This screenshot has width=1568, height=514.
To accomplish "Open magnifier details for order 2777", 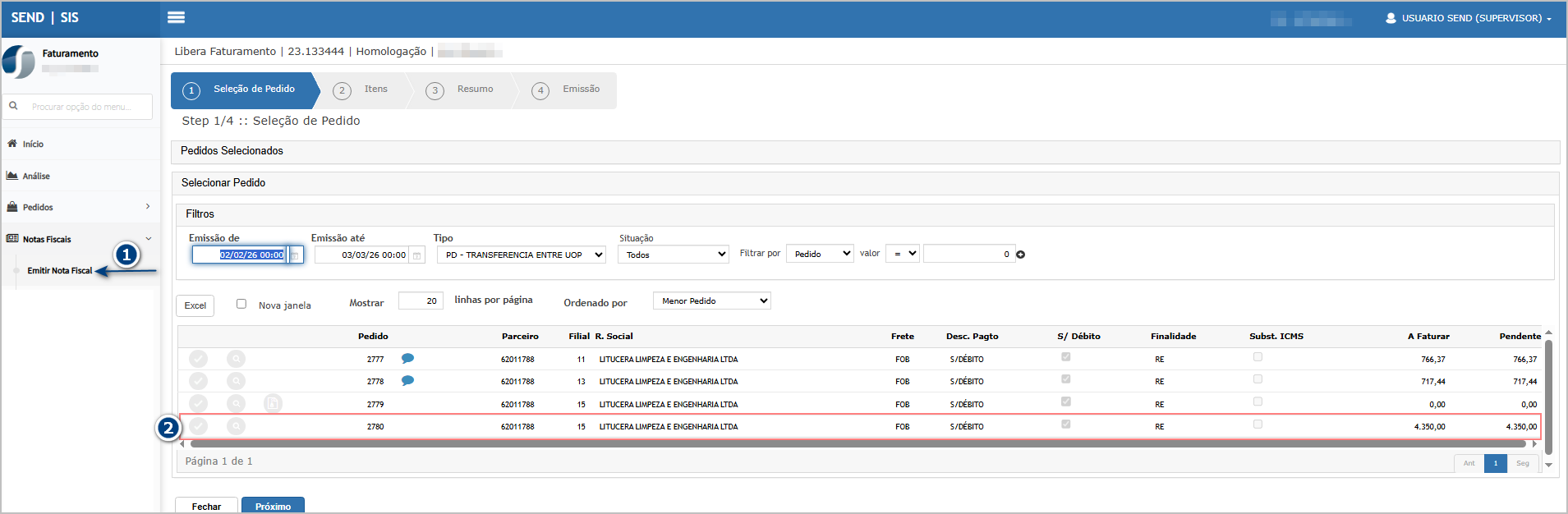I will tap(236, 359).
